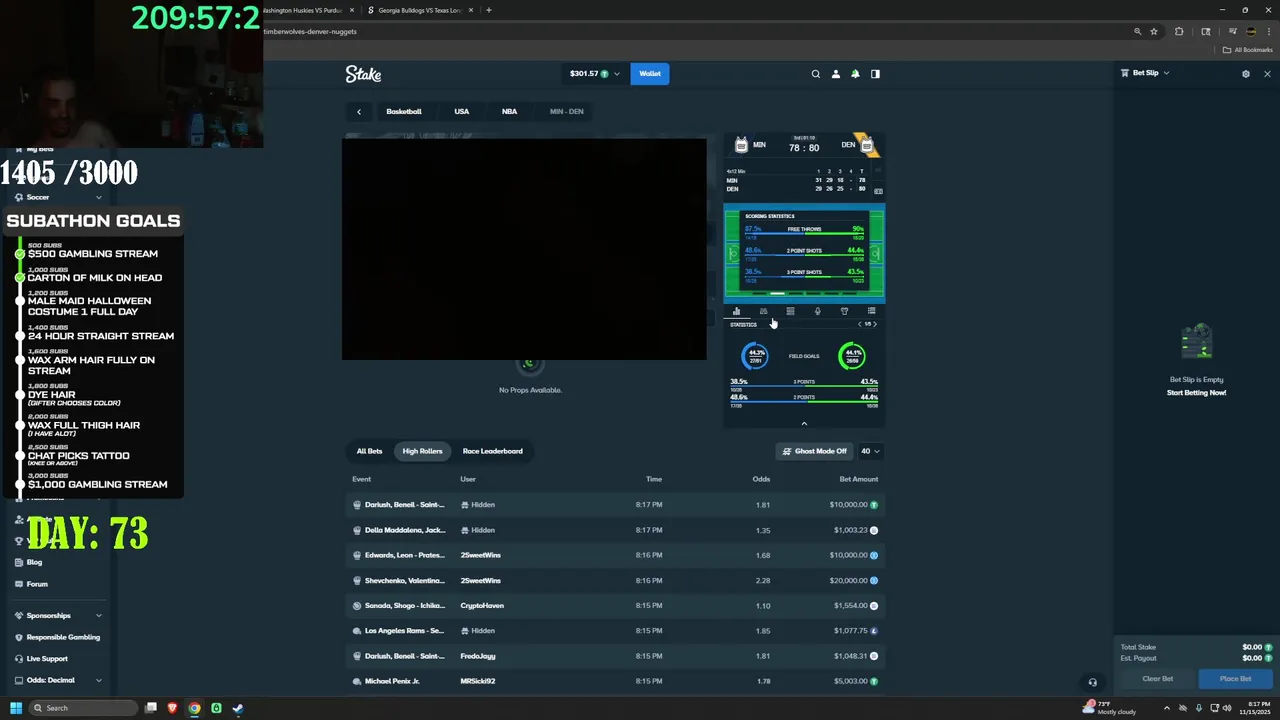The width and height of the screenshot is (1280, 720).
Task: Click the search magnifier in Stake header
Action: tap(815, 74)
